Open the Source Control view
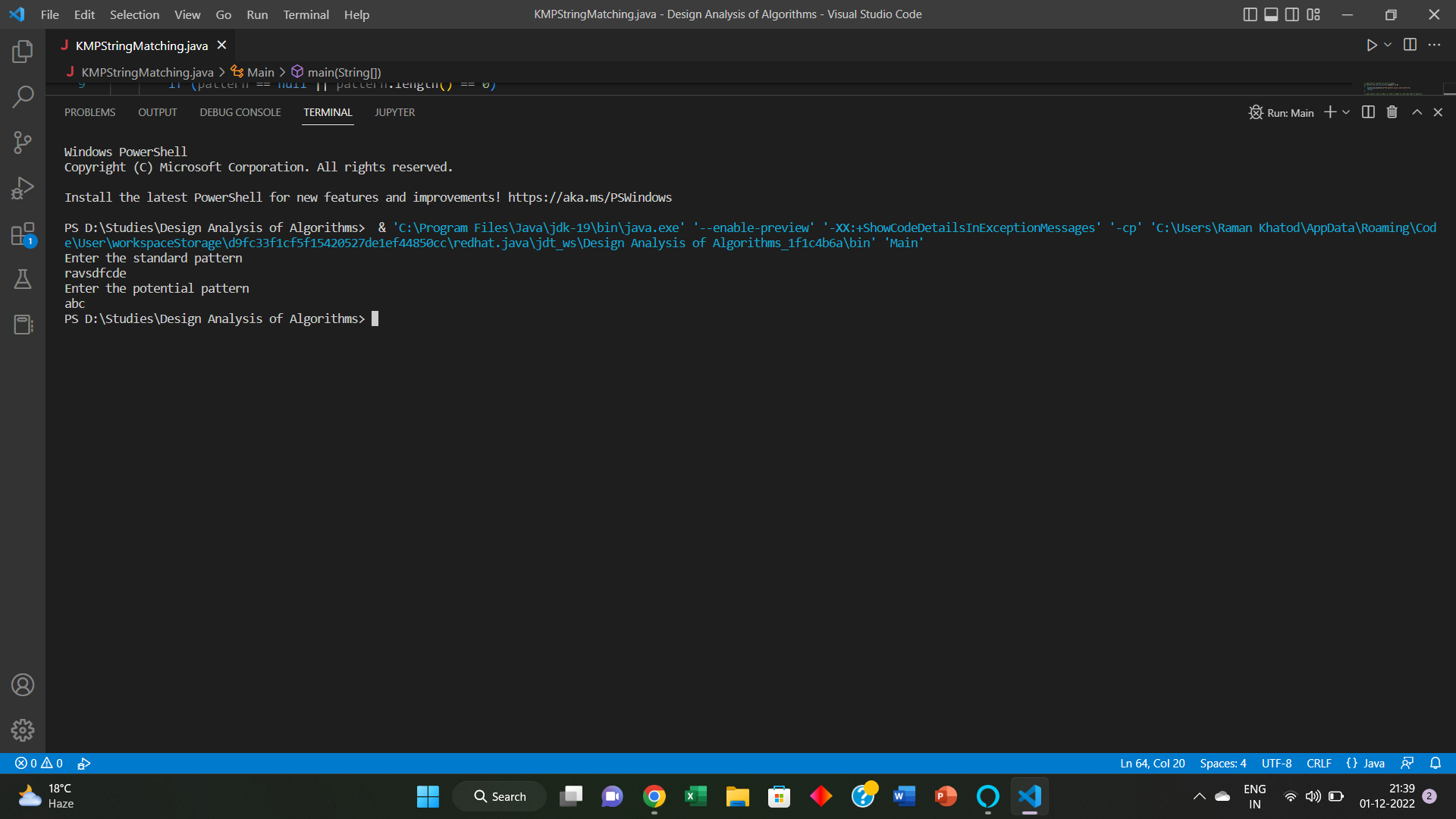The width and height of the screenshot is (1456, 819). coord(23,143)
